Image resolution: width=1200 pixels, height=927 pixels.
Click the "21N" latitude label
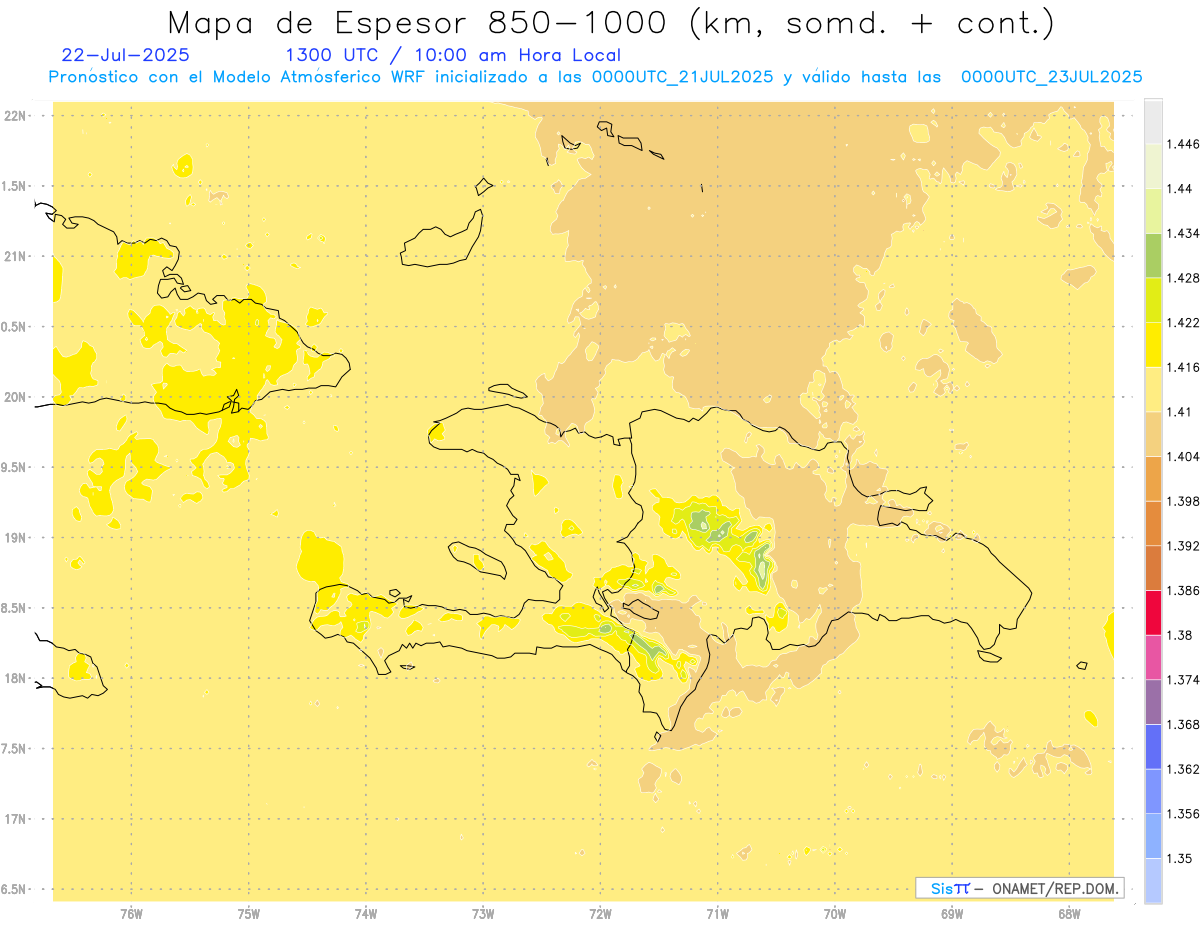click(16, 257)
